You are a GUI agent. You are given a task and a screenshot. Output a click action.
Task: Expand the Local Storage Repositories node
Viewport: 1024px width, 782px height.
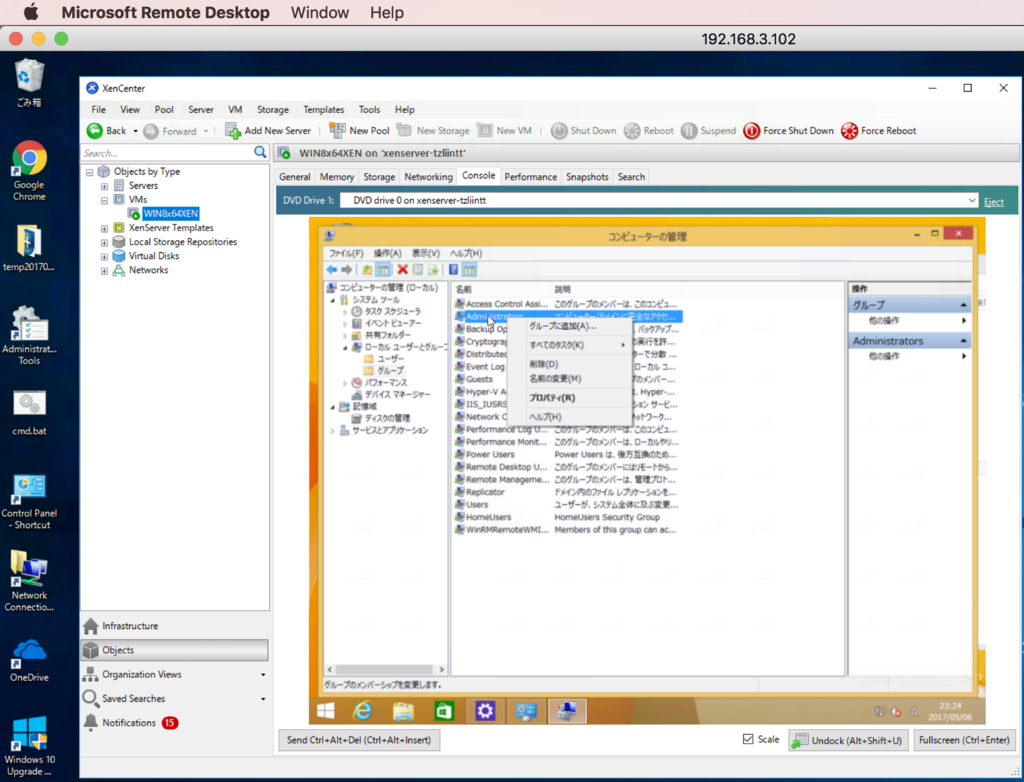point(104,242)
